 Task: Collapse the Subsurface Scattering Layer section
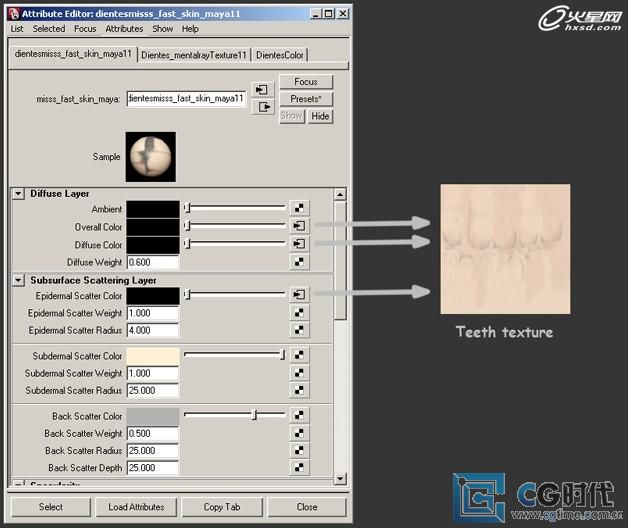(x=19, y=281)
